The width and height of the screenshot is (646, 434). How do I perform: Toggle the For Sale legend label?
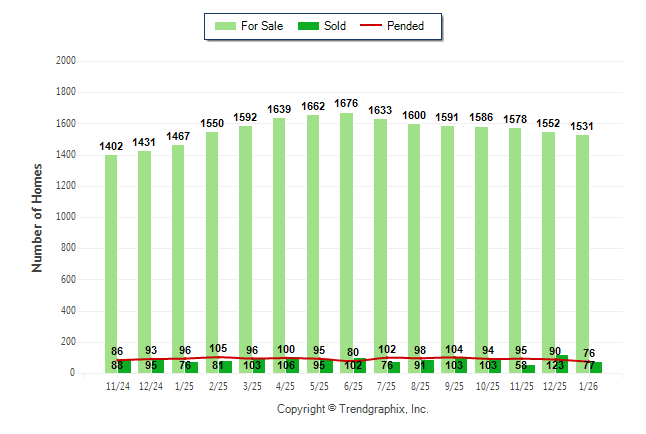(x=262, y=26)
